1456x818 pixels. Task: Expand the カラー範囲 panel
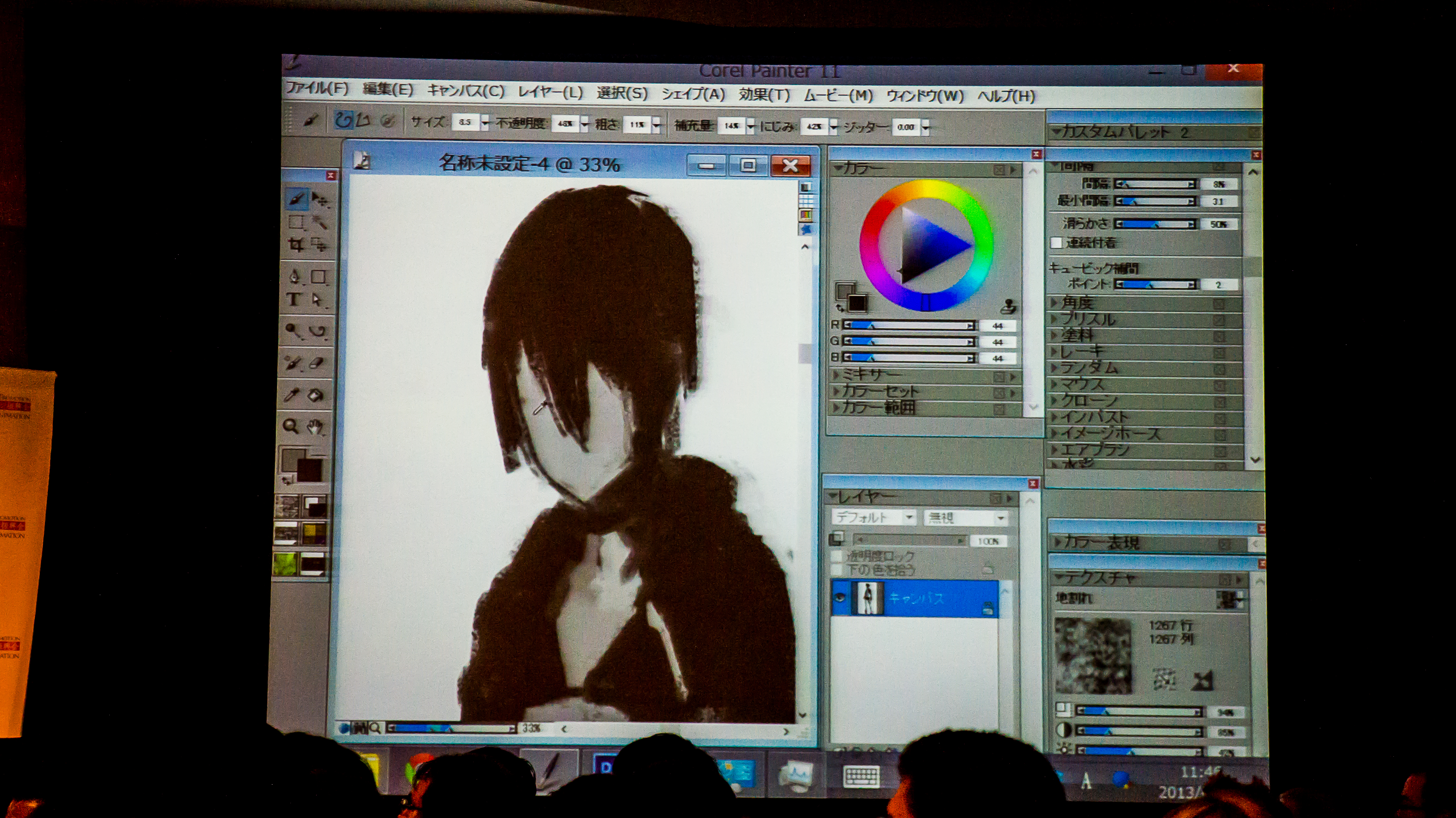[x=836, y=407]
